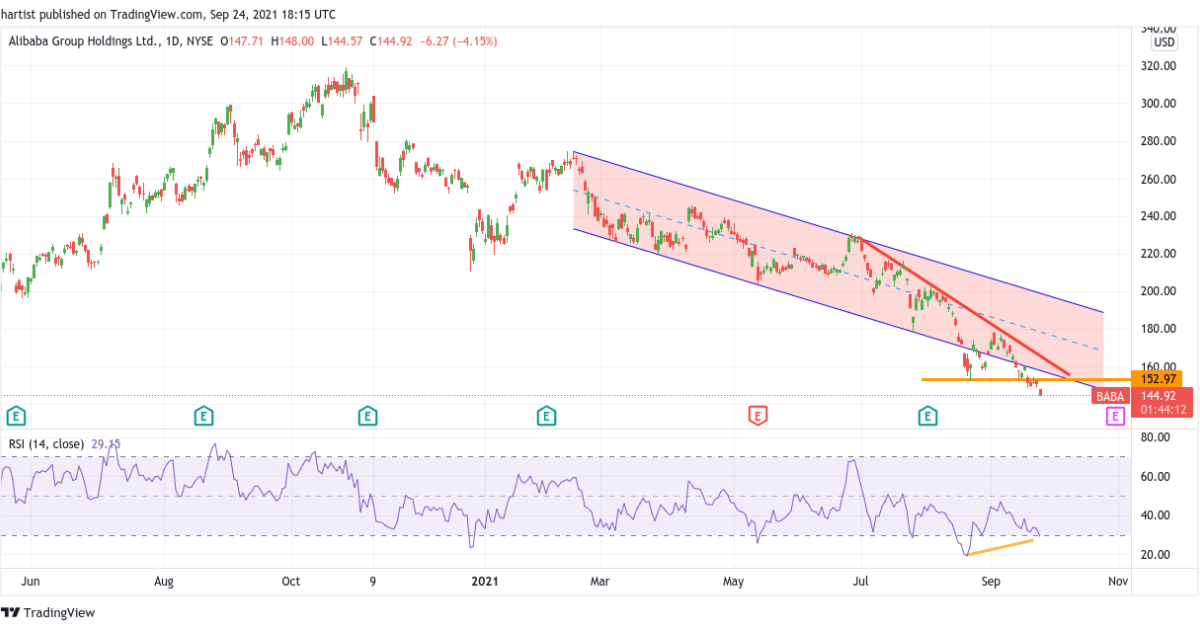Image resolution: width=1200 pixels, height=630 pixels.
Task: Click the Jun label on the time axis
Action: pos(31,581)
